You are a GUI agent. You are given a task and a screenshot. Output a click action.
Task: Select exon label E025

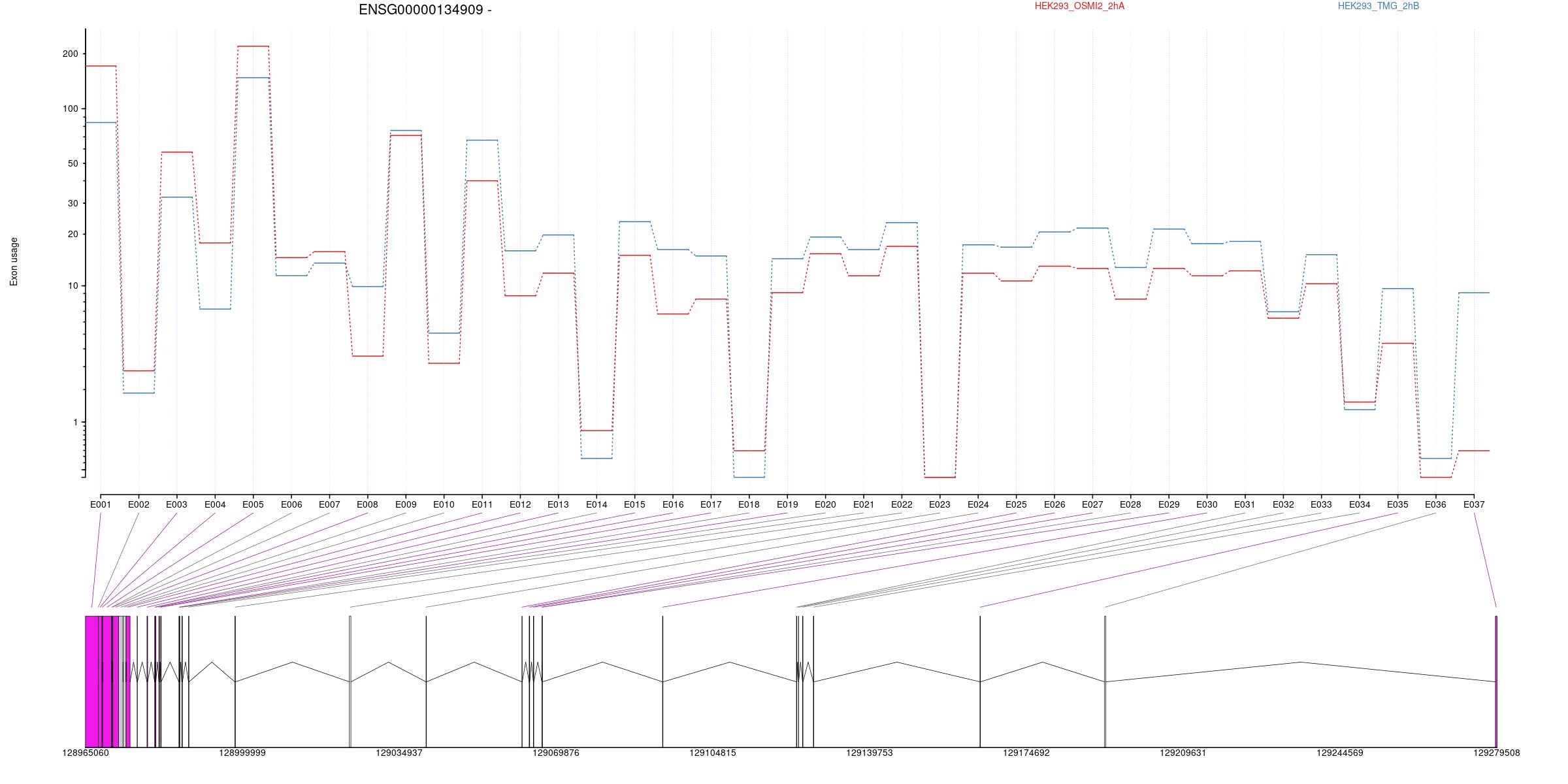point(1016,504)
